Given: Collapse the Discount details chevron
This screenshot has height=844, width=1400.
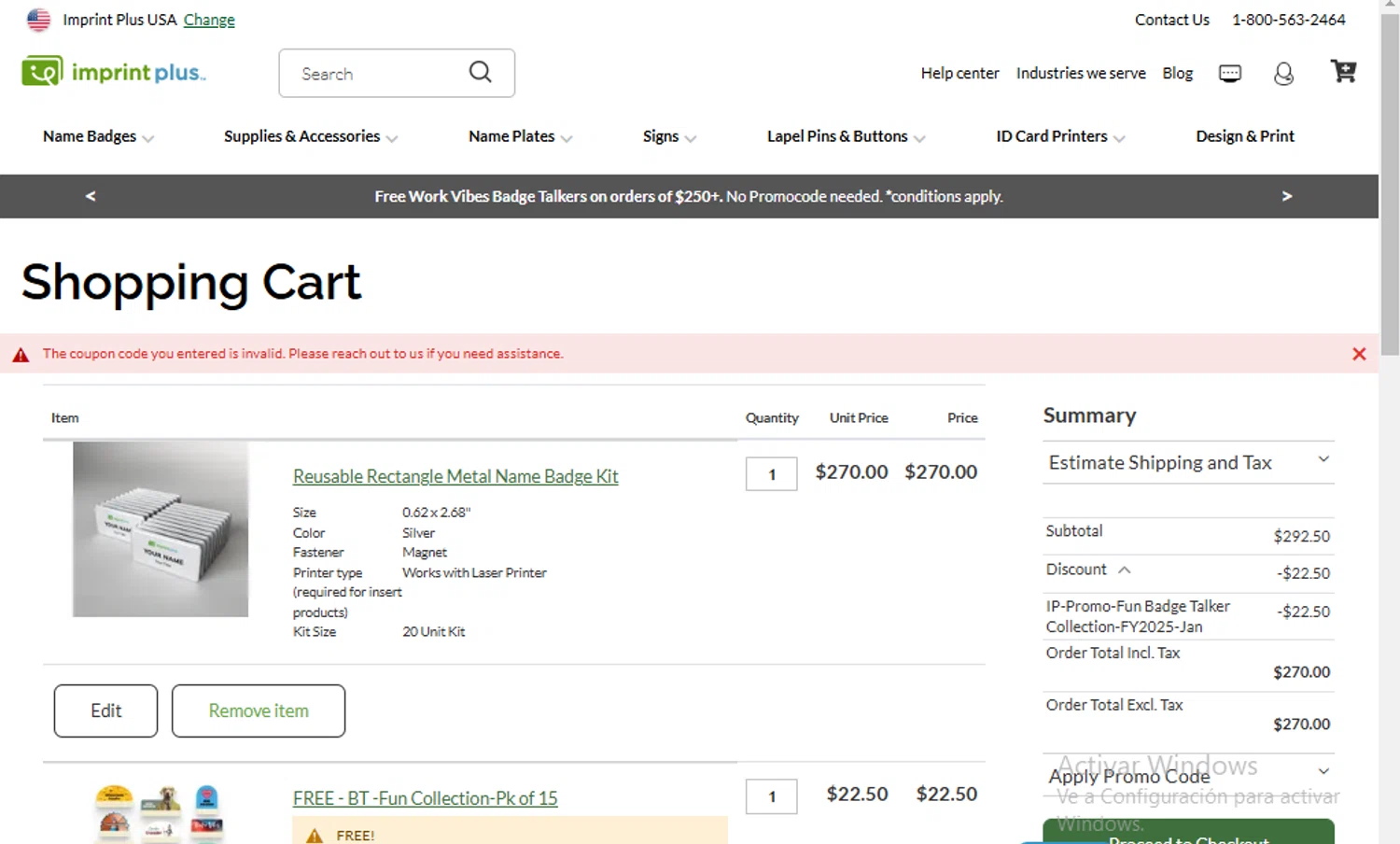Looking at the screenshot, I should pos(1125,570).
